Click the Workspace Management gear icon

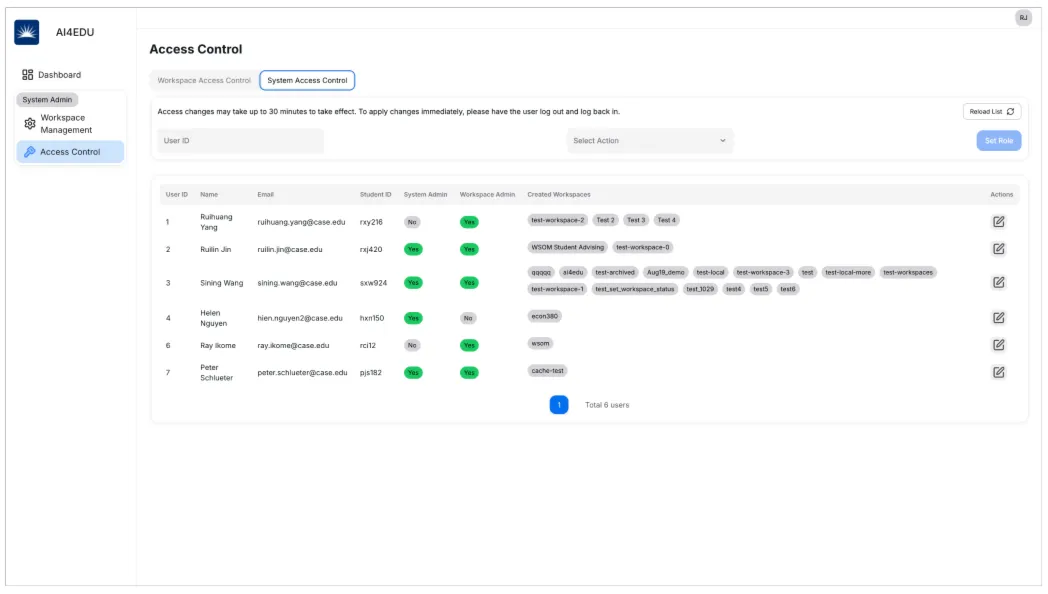[29, 124]
